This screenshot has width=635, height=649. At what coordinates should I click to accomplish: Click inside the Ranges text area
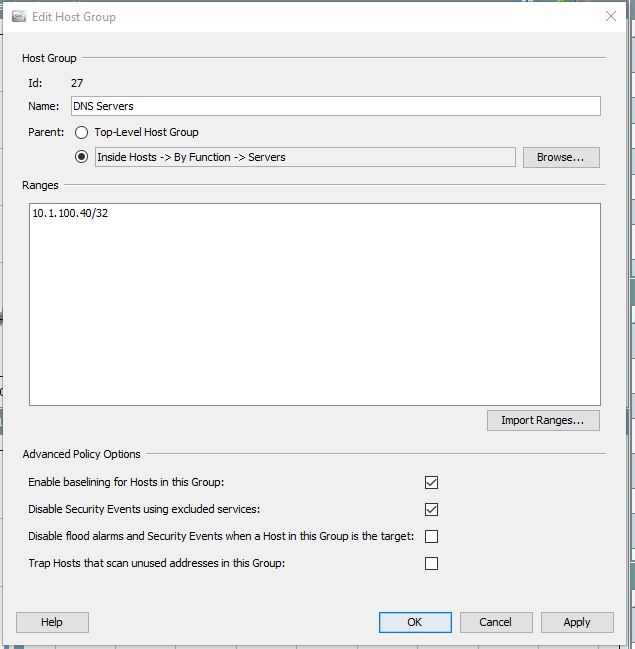[x=315, y=304]
